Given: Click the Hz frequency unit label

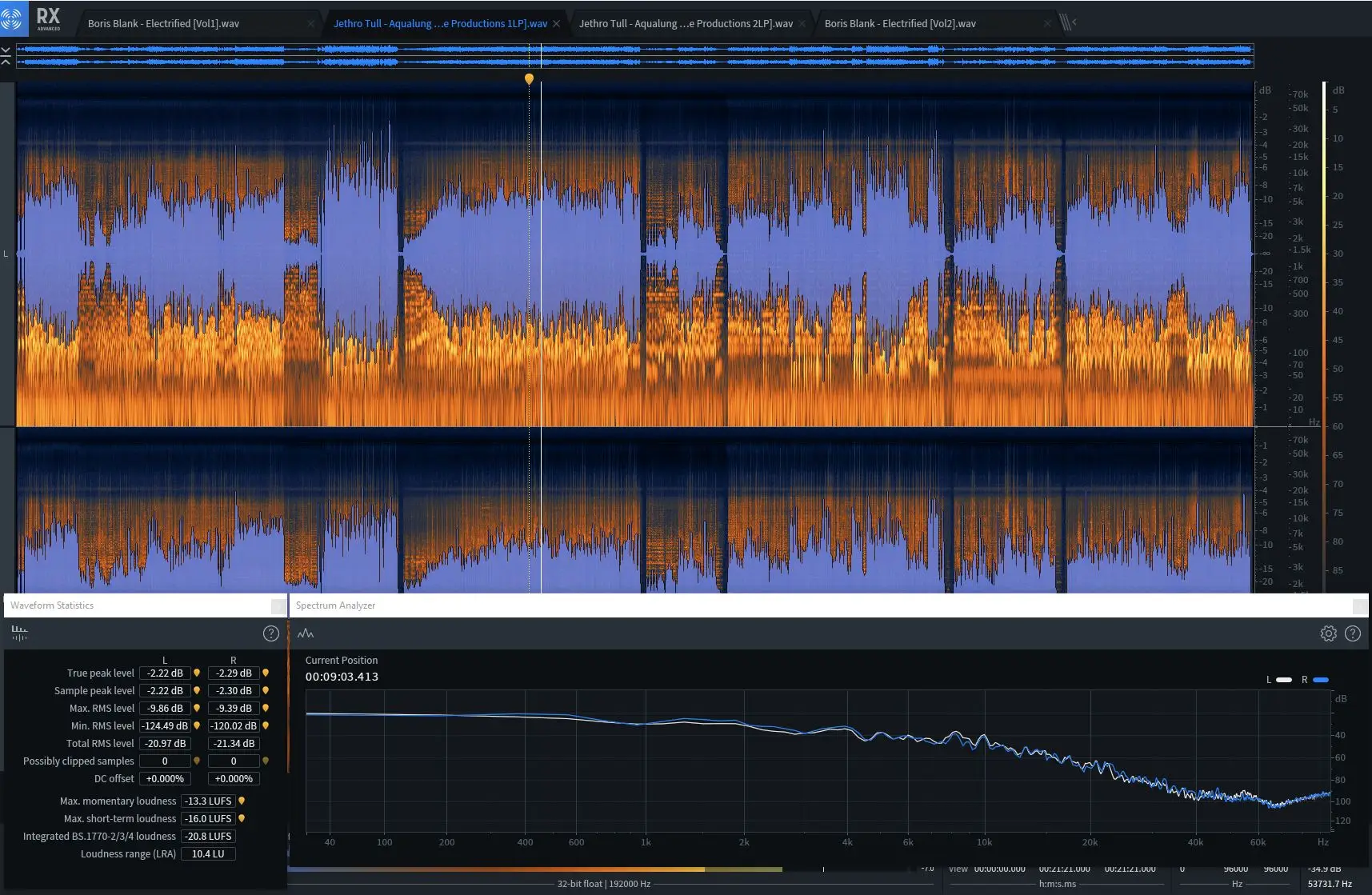Looking at the screenshot, I should (x=1237, y=884).
